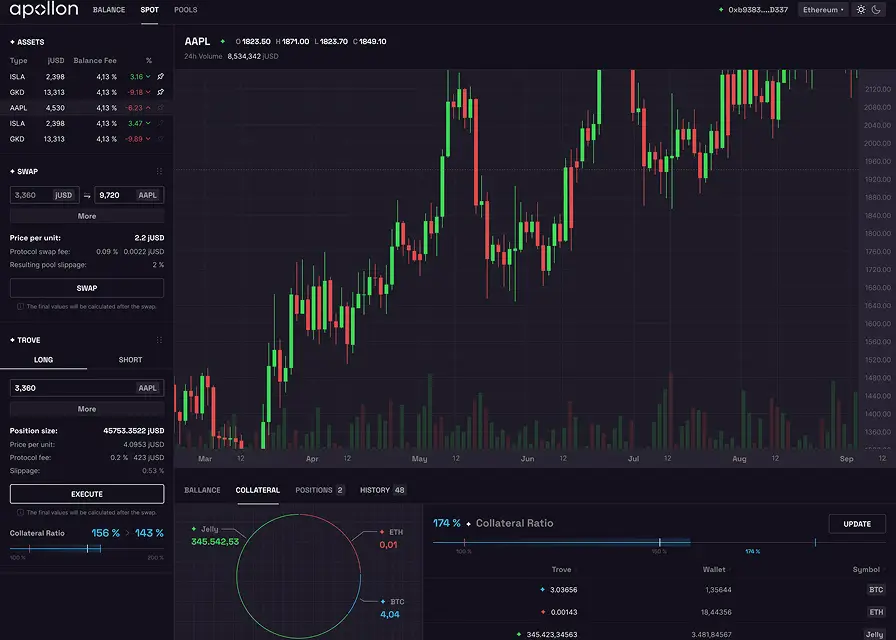Screen dimensions: 896x640
Task: Click the Trove column header
Action: 561,570
